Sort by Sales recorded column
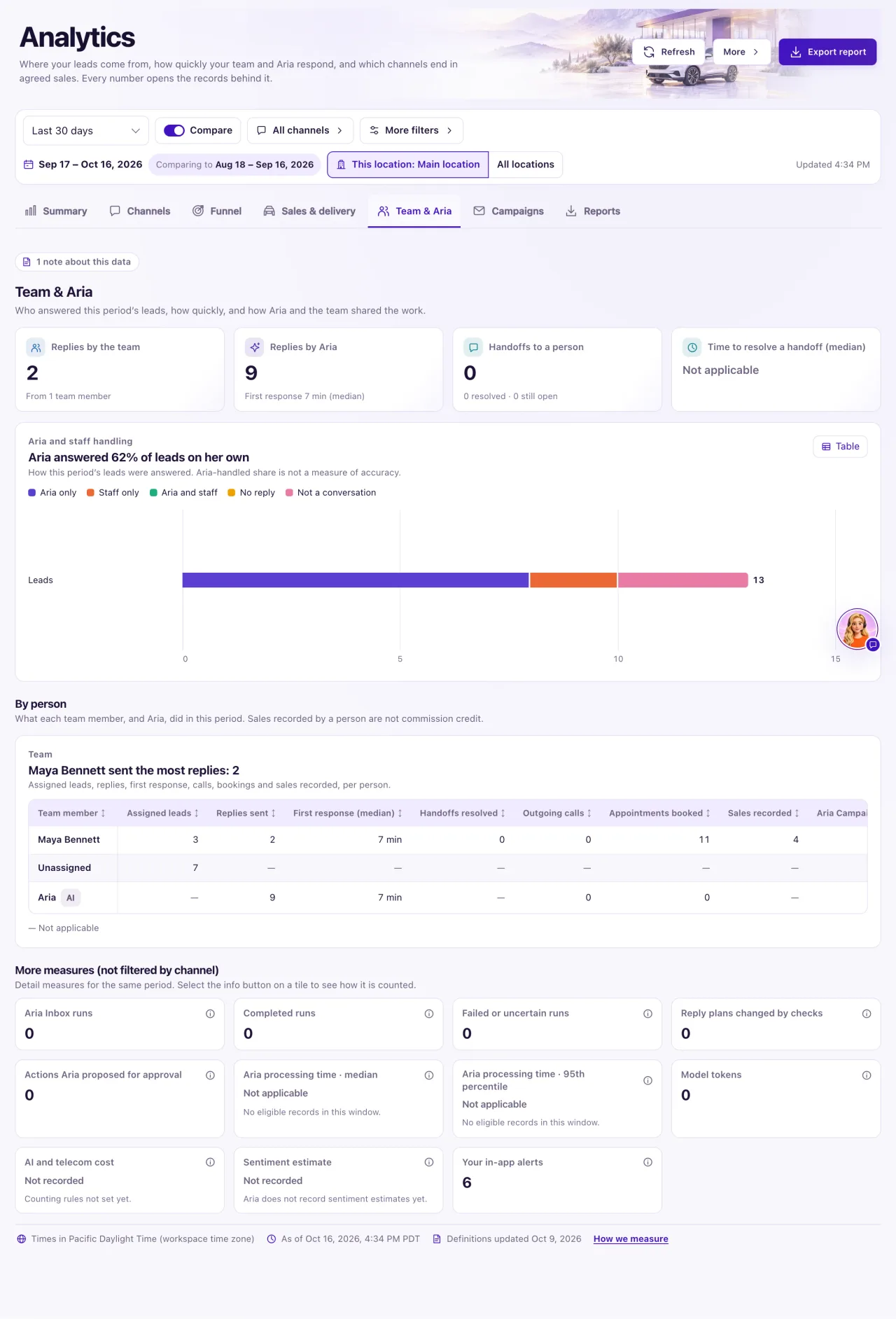Image resolution: width=896 pixels, height=1319 pixels. click(x=764, y=813)
